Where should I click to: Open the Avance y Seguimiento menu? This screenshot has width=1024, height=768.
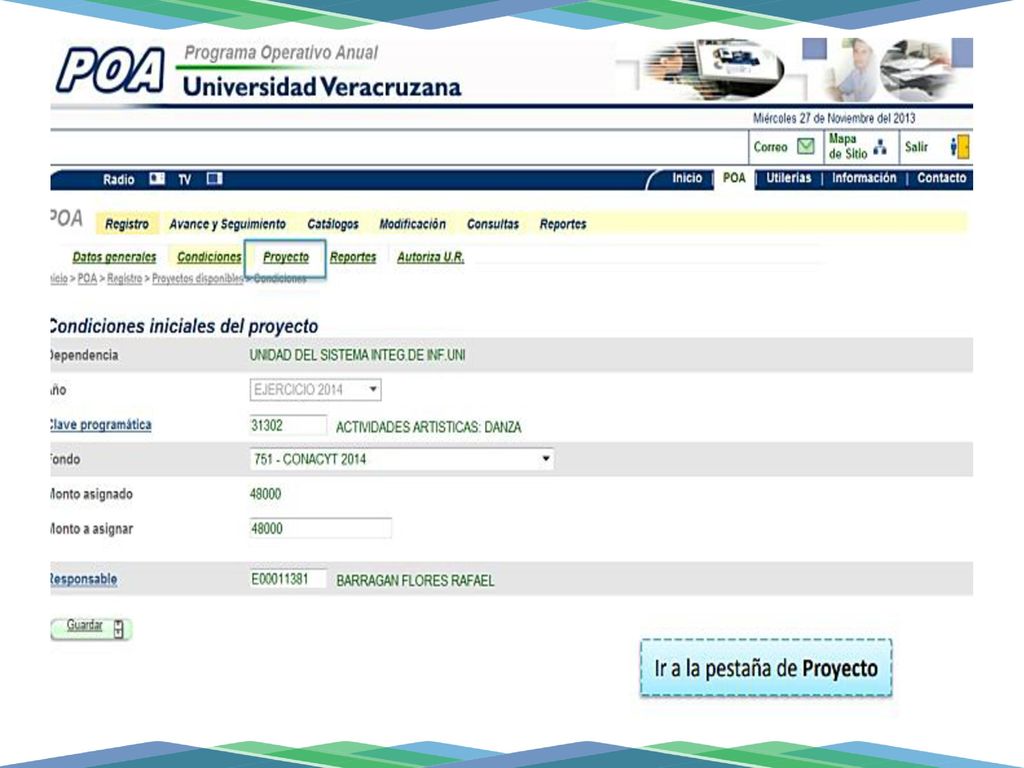point(227,224)
